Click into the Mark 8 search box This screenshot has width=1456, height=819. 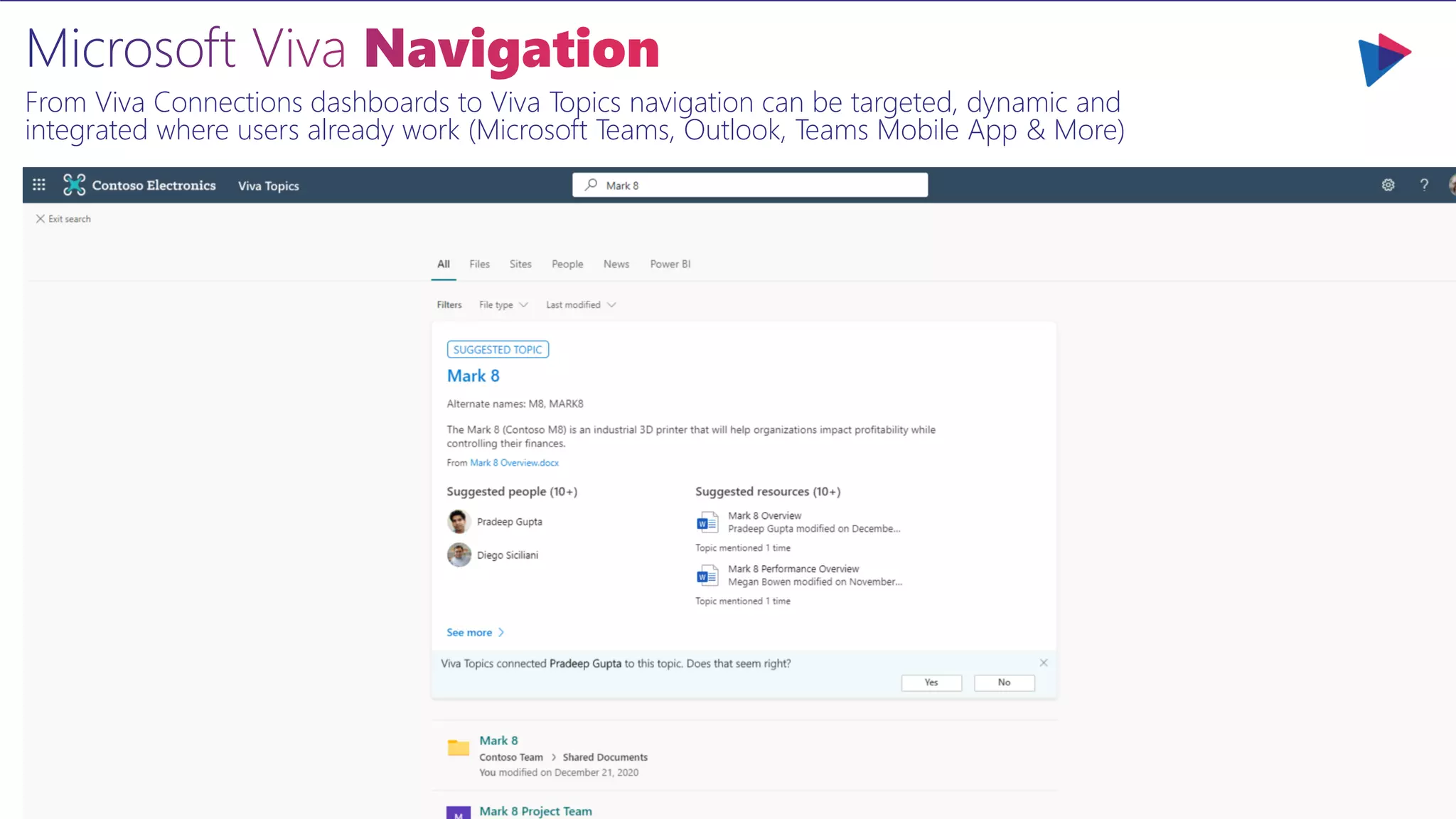coord(750,185)
